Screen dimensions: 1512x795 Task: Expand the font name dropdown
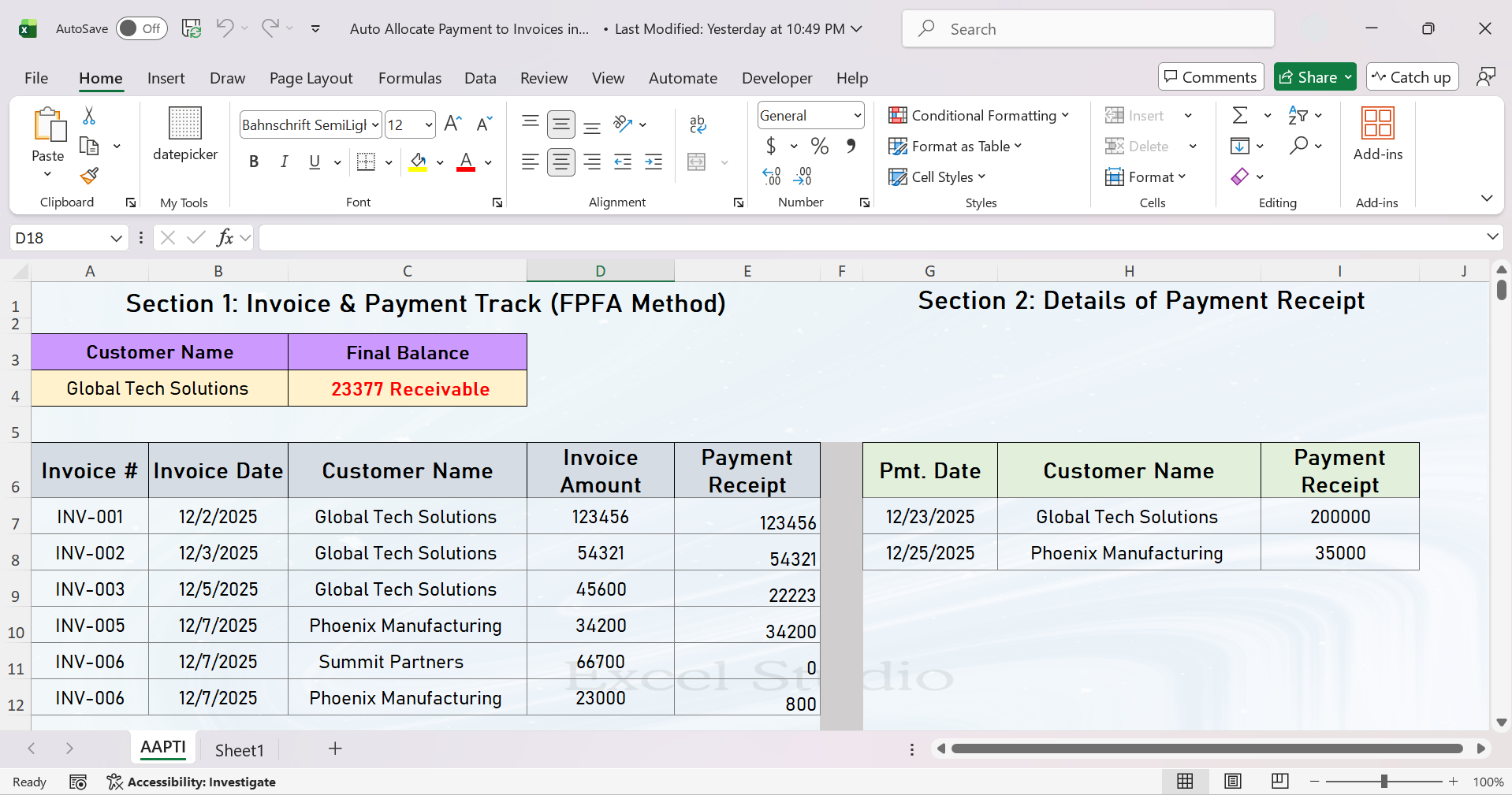click(375, 124)
